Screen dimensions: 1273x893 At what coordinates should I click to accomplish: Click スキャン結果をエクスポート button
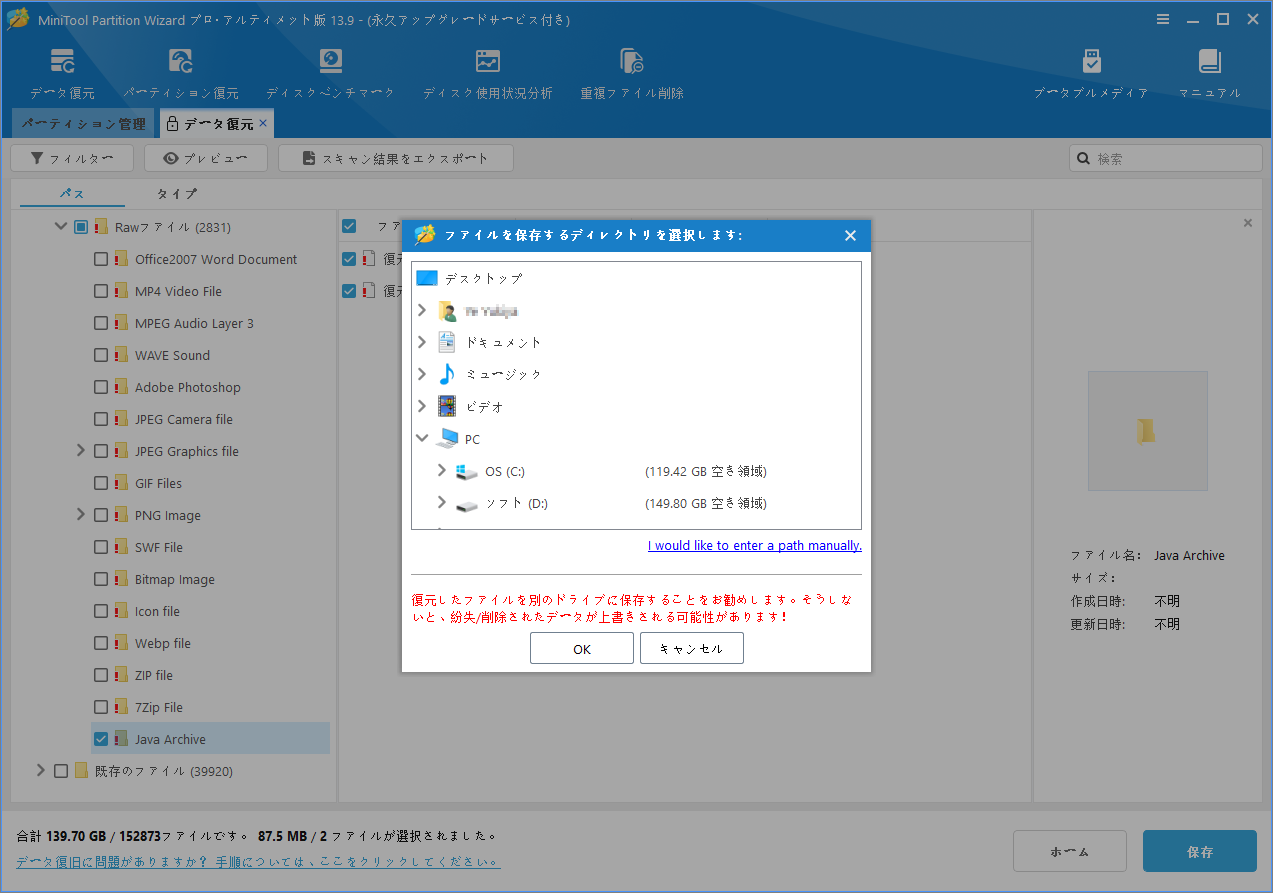click(396, 158)
